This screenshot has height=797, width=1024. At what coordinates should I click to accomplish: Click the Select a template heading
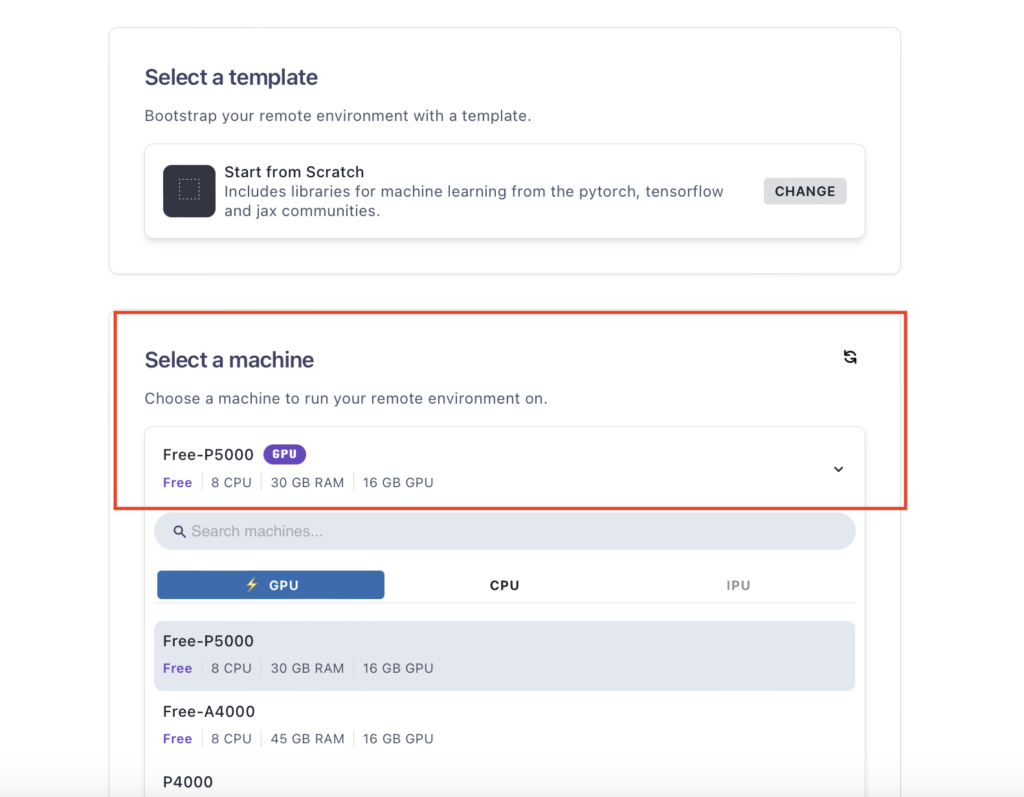click(x=231, y=77)
